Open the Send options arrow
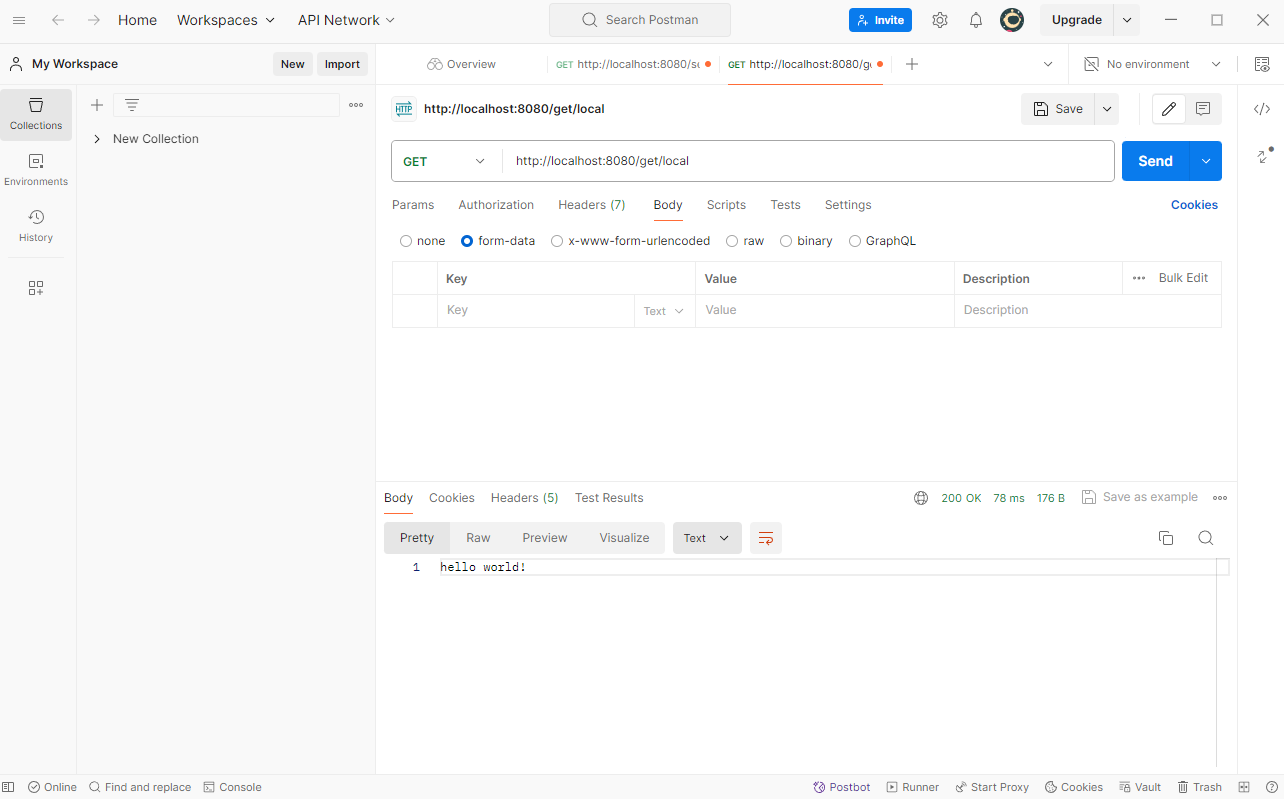1284x799 pixels. (1206, 161)
